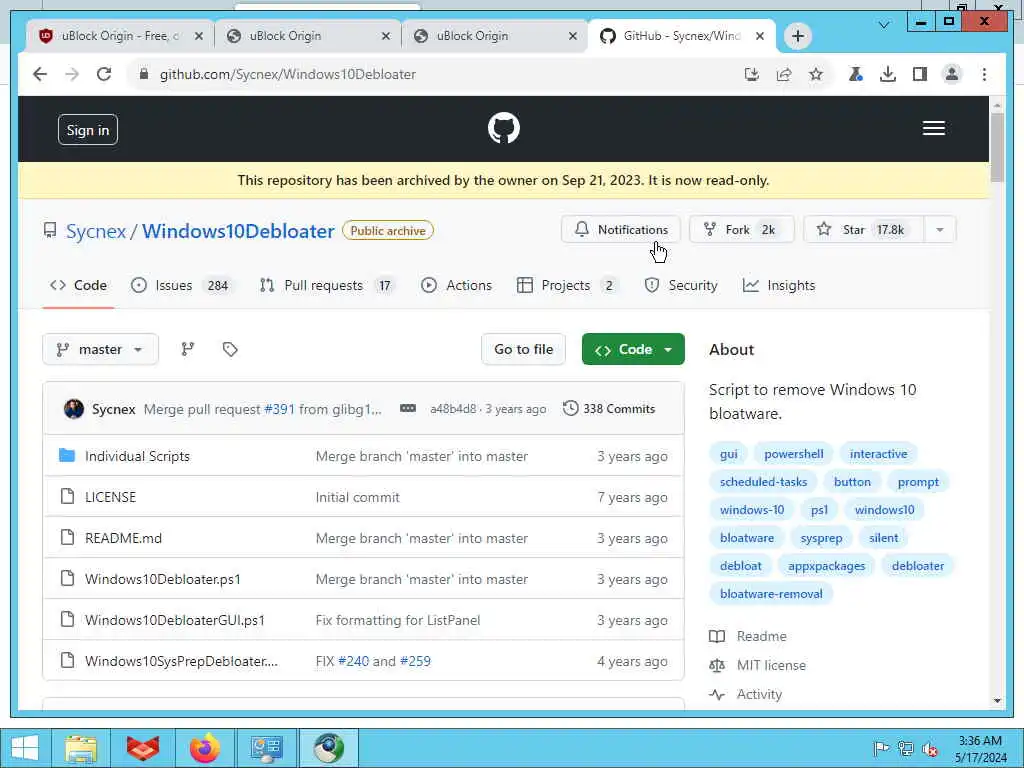Open Individual Scripts folder
Viewport: 1024px width, 768px height.
pos(137,456)
